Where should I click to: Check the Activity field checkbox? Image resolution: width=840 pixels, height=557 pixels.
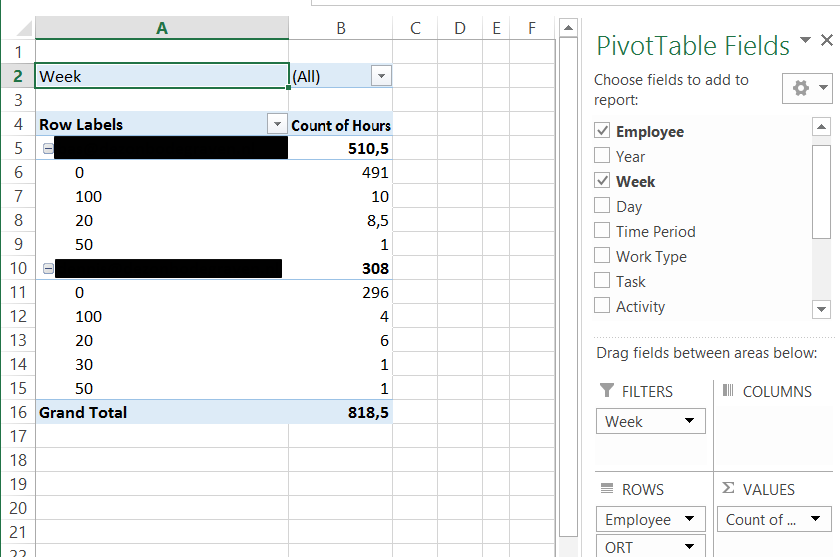[602, 305]
